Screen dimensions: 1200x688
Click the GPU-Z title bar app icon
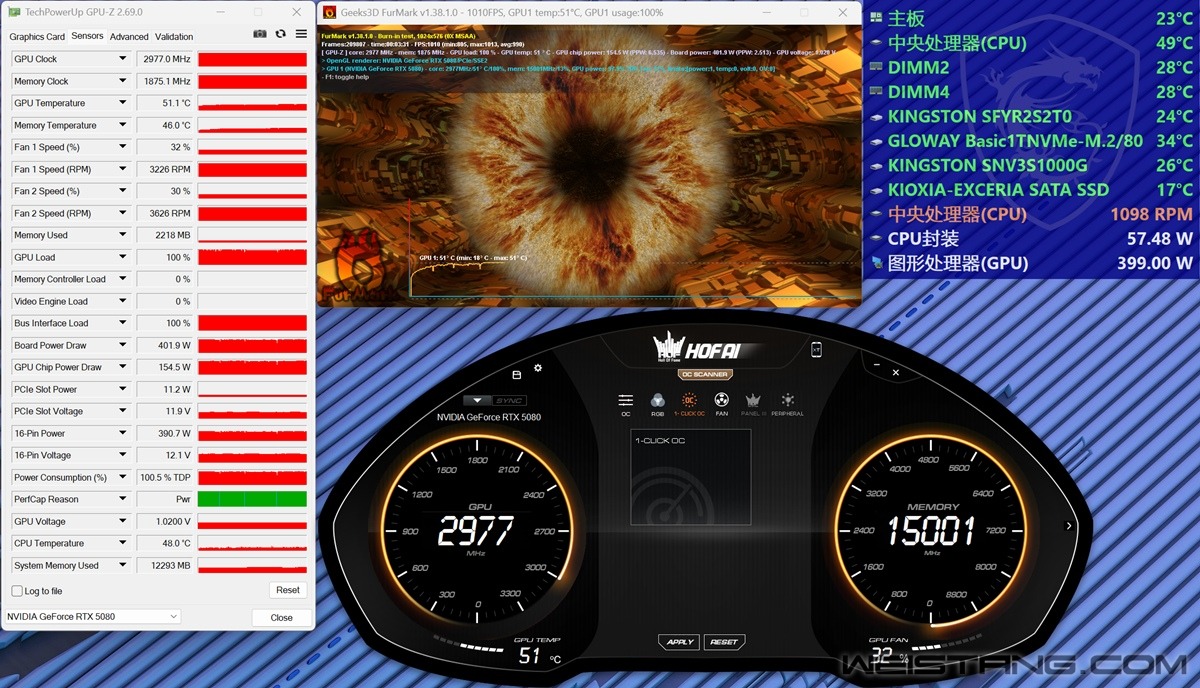point(14,12)
